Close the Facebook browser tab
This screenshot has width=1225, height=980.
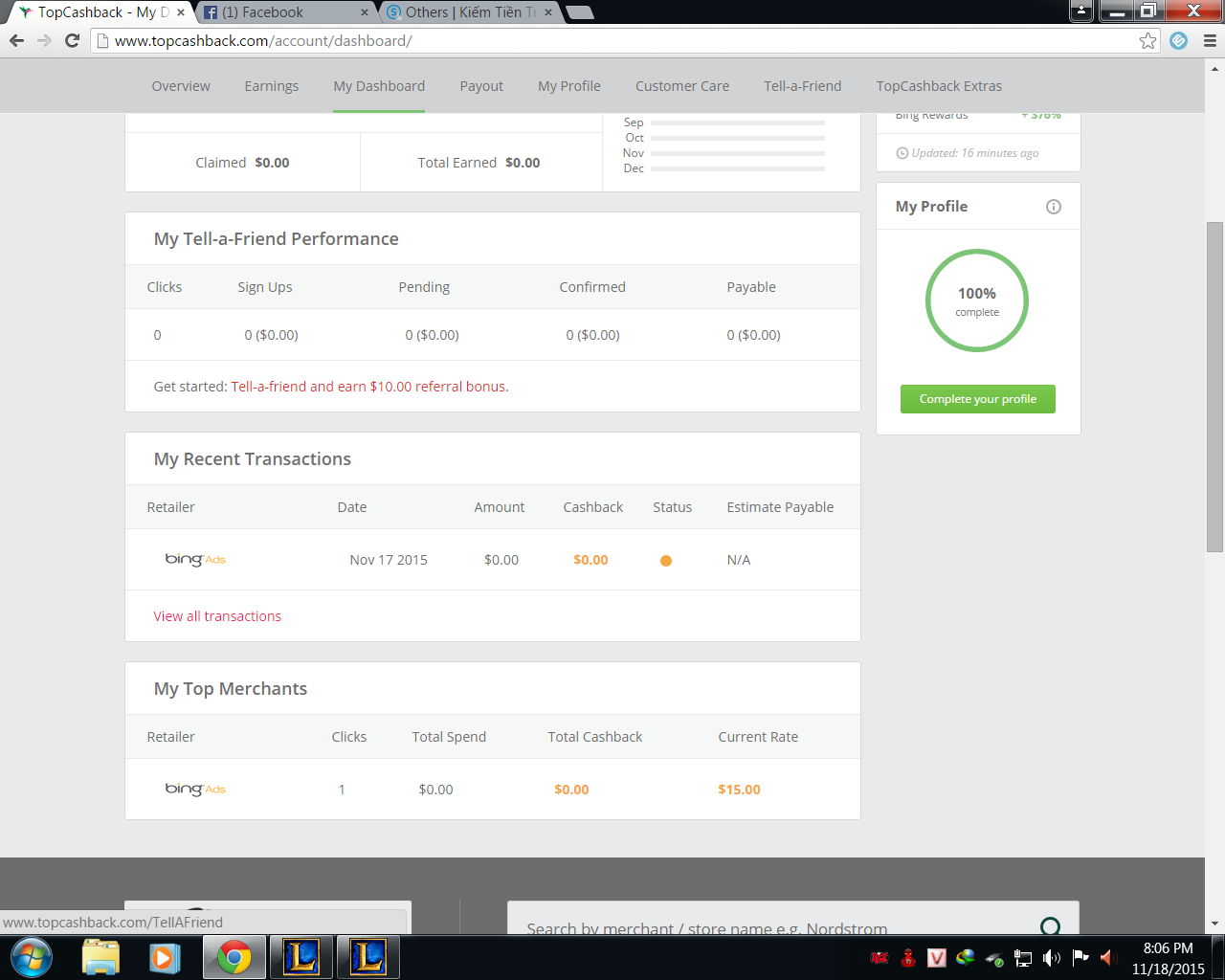365,12
